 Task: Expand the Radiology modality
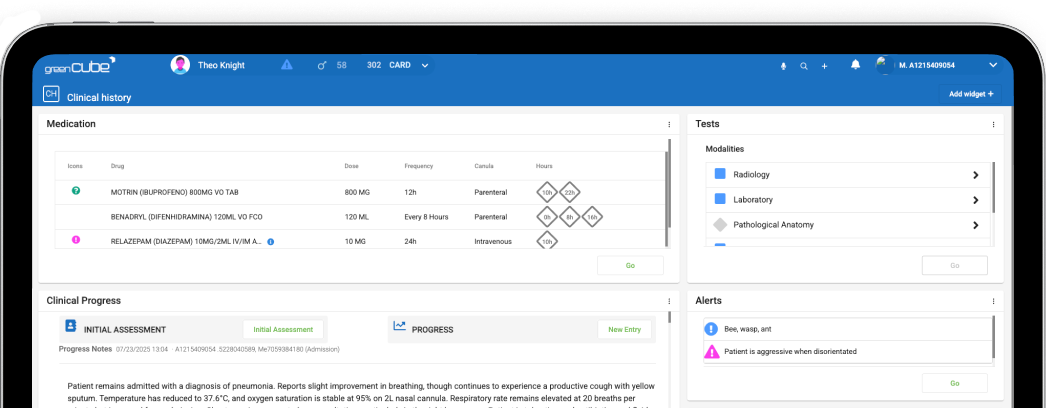(x=975, y=175)
